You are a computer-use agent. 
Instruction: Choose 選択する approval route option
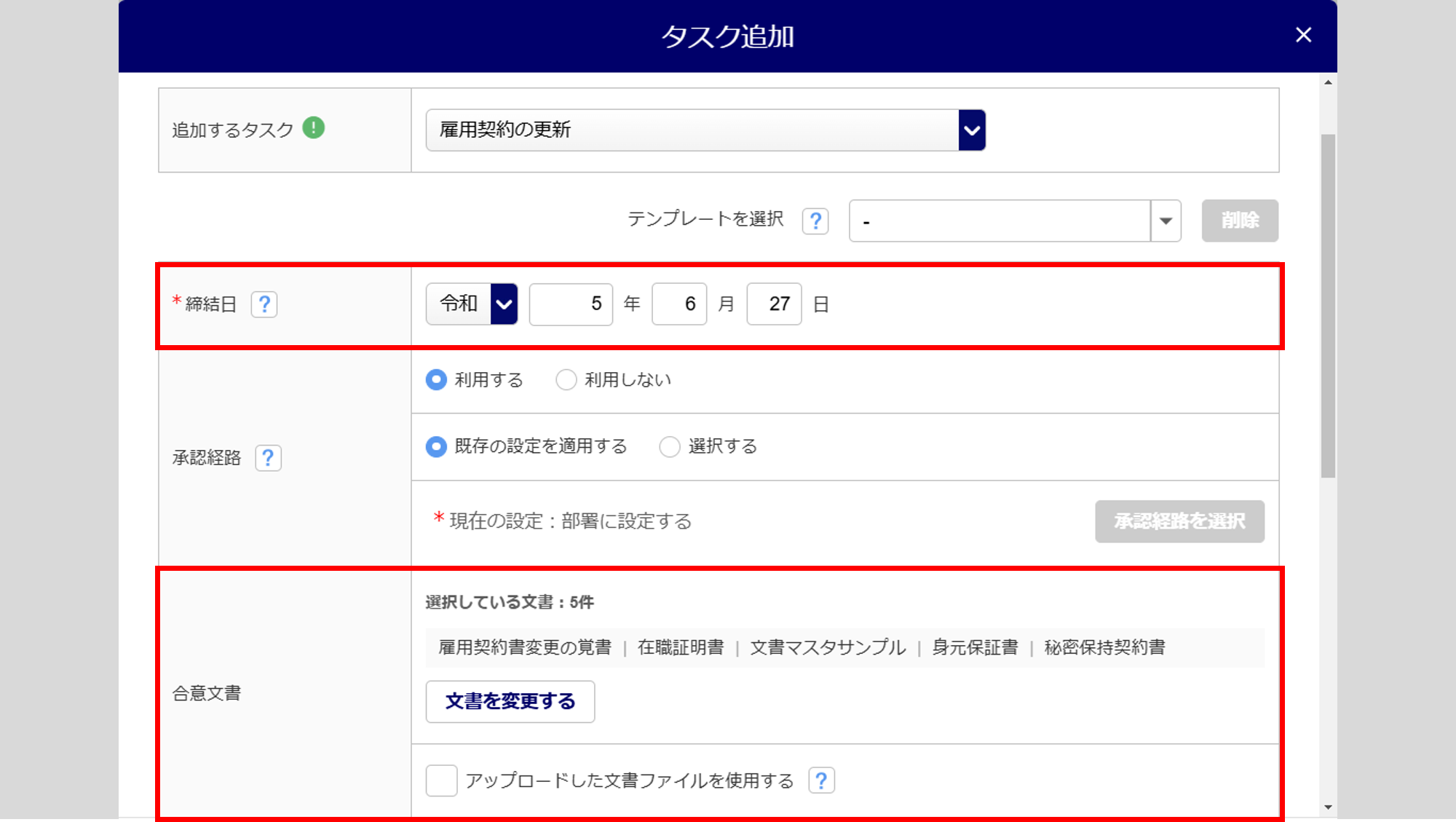[670, 446]
